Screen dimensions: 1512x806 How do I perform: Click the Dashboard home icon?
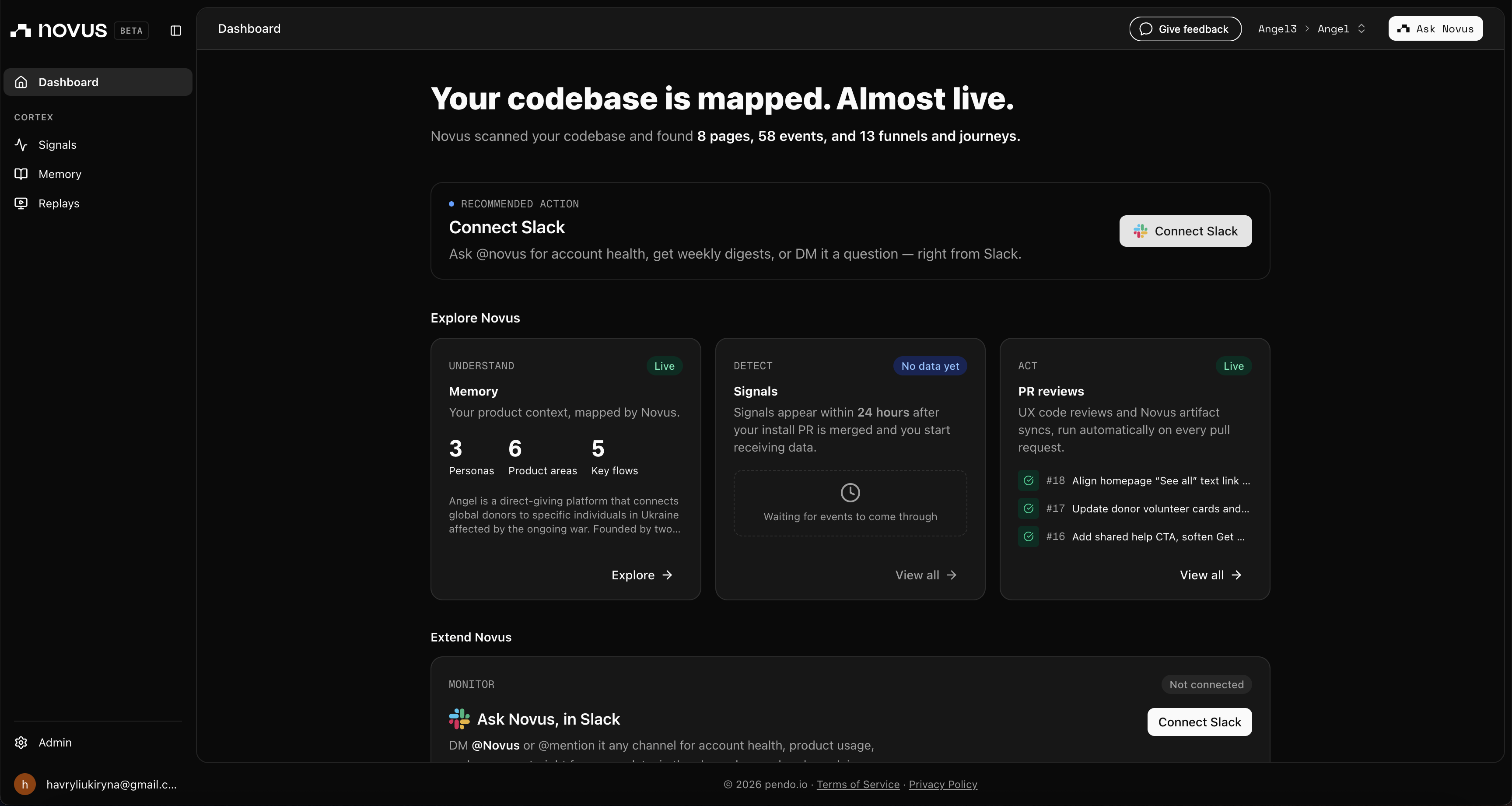(x=21, y=82)
